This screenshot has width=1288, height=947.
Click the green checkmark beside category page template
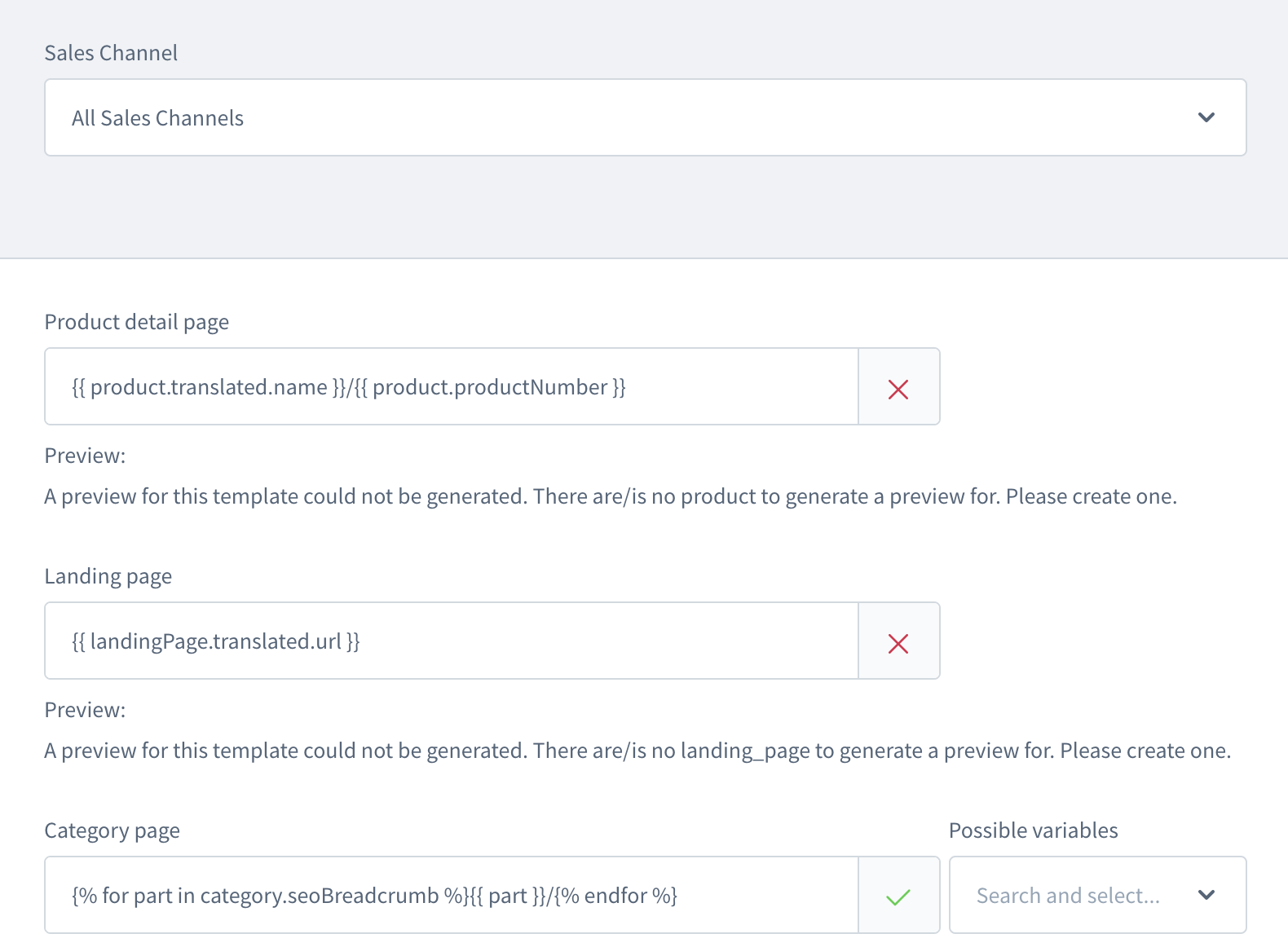tap(898, 896)
